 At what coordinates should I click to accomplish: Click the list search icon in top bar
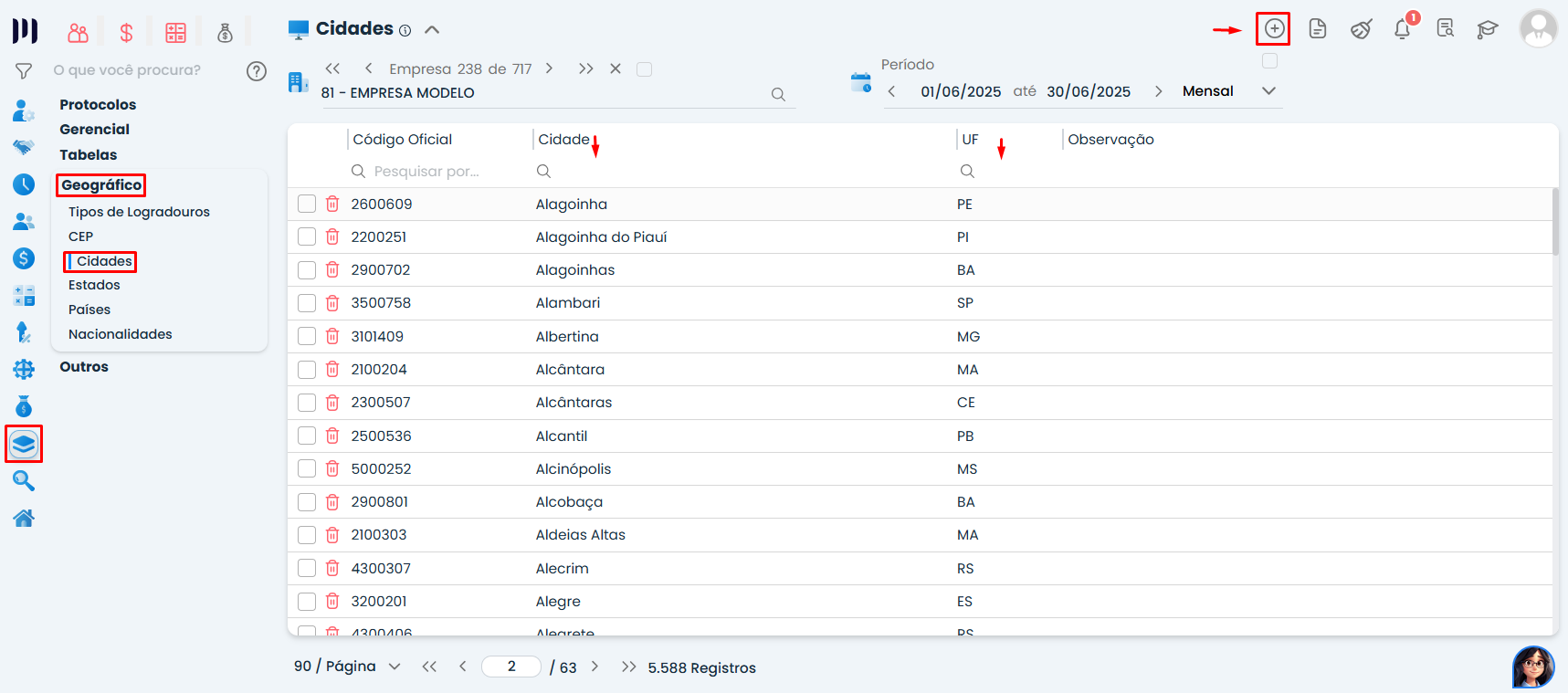pos(1445,28)
